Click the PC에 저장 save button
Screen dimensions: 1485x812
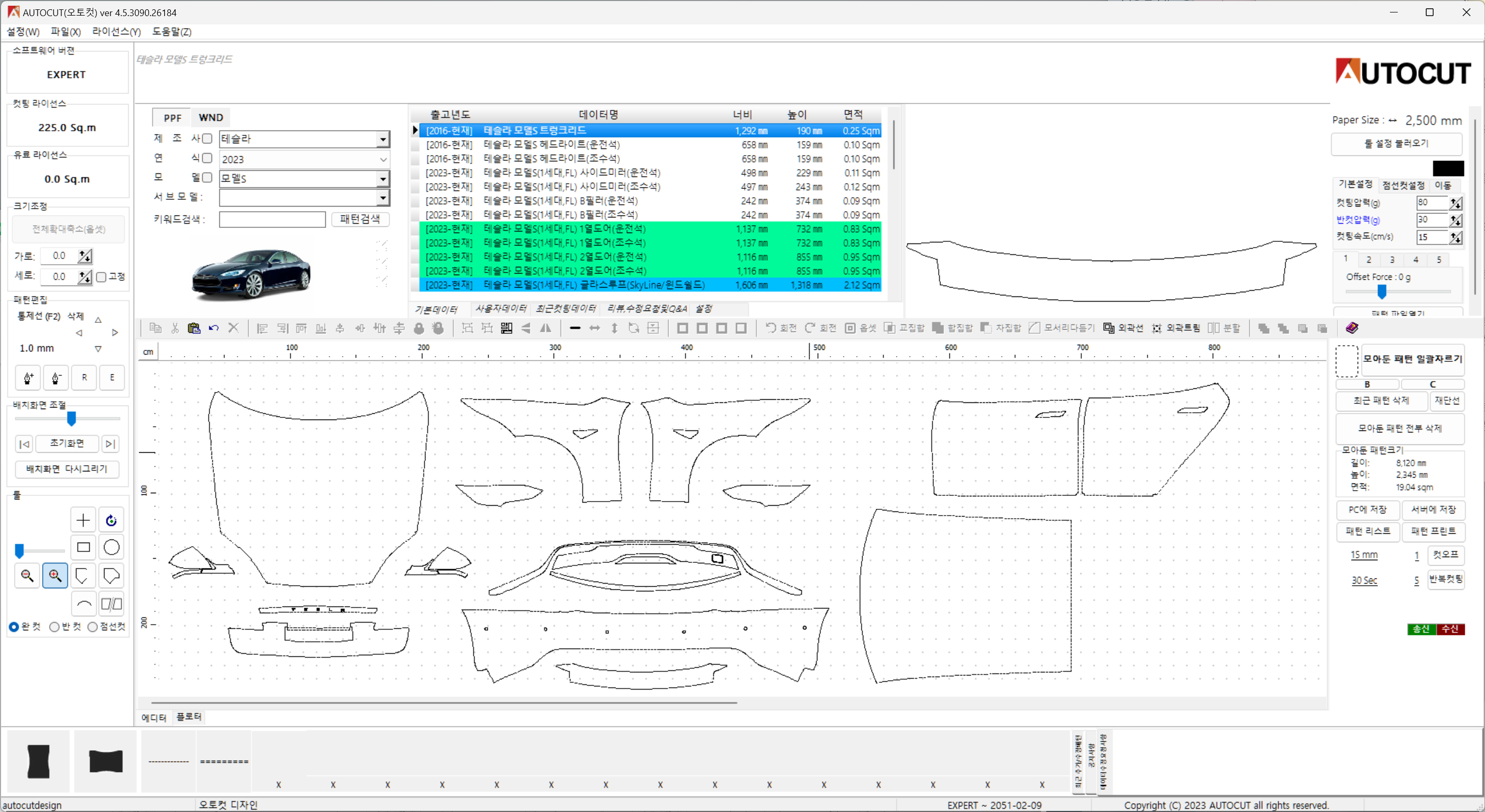point(1368,509)
